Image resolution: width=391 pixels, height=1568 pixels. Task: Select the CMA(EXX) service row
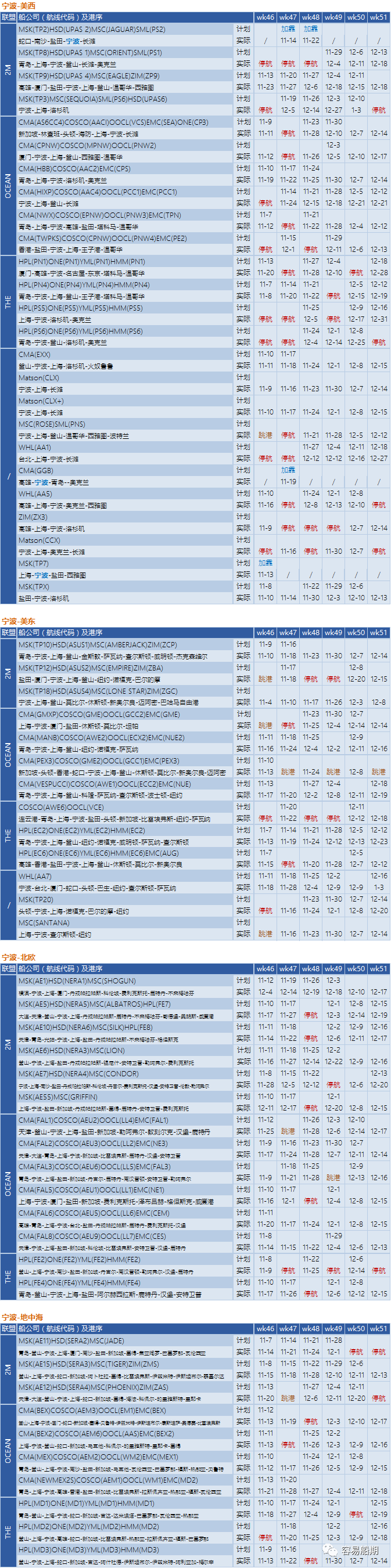click(x=34, y=354)
